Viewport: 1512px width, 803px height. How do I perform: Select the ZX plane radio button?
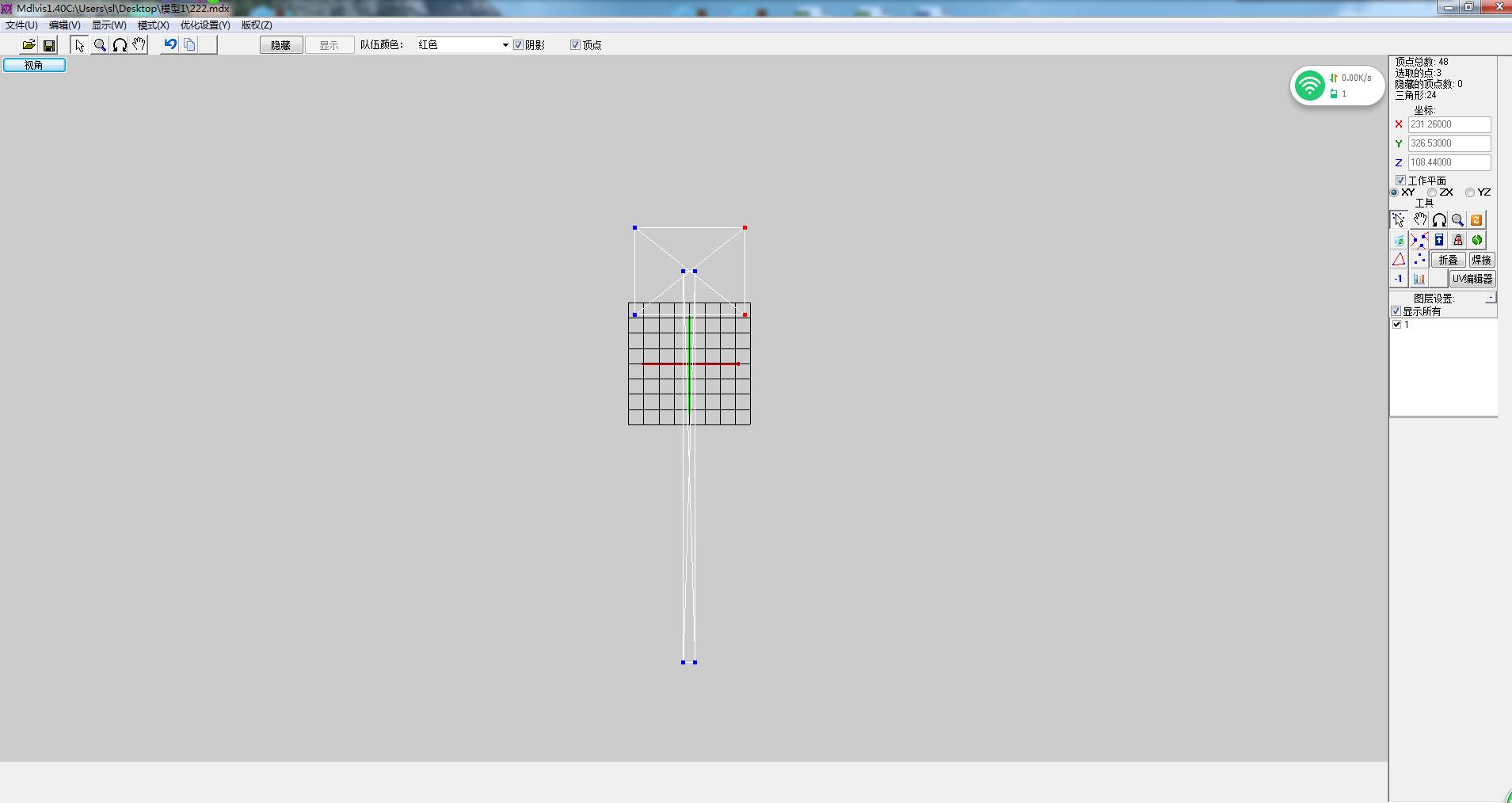click(1432, 192)
